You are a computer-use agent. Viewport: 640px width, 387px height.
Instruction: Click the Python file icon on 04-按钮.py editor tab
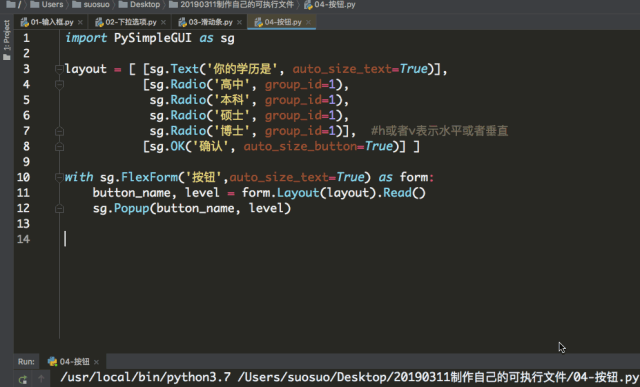[x=258, y=22]
